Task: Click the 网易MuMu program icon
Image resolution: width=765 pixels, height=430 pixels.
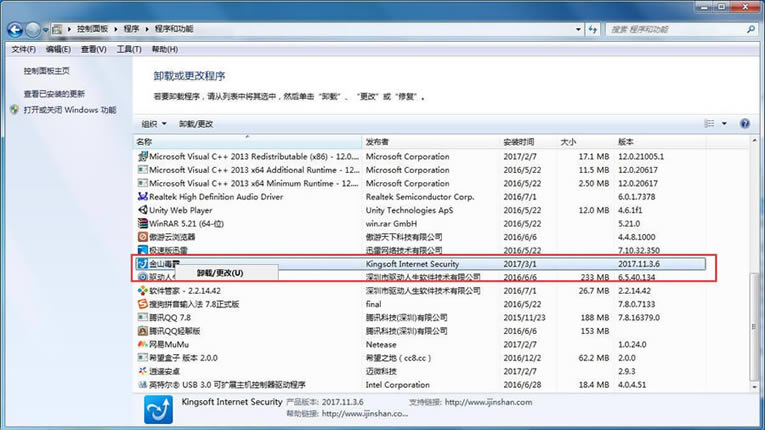Action: coord(142,344)
